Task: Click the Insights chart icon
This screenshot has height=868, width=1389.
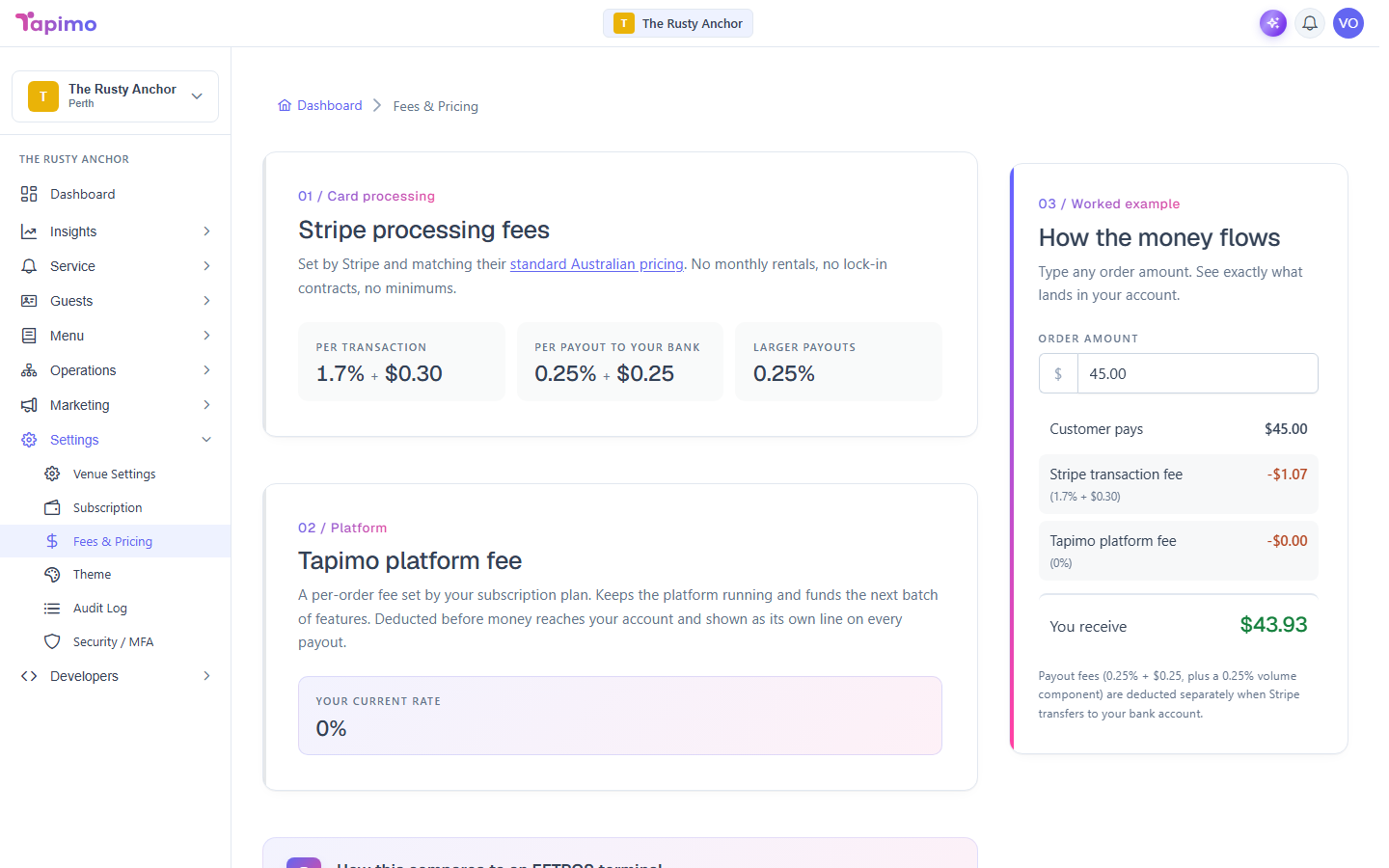Action: tap(29, 231)
